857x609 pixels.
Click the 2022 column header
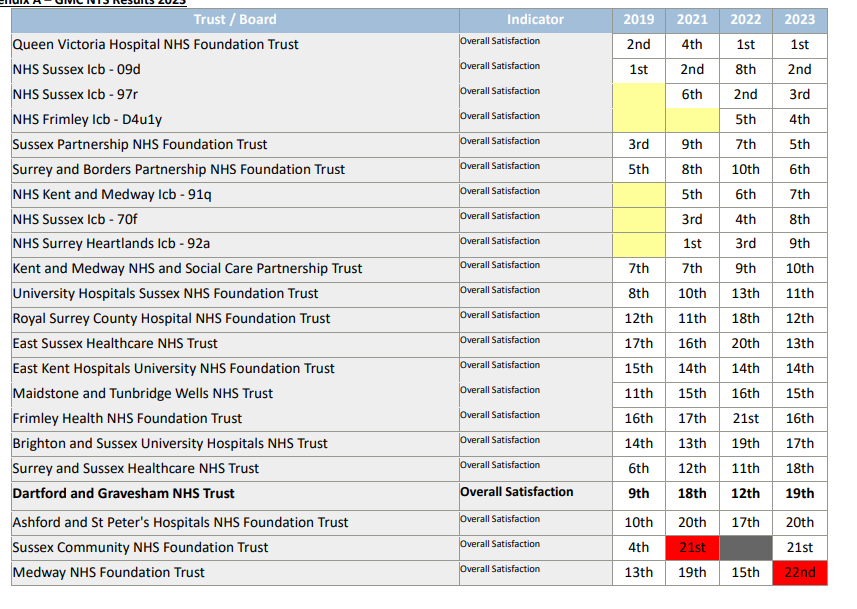(x=745, y=19)
